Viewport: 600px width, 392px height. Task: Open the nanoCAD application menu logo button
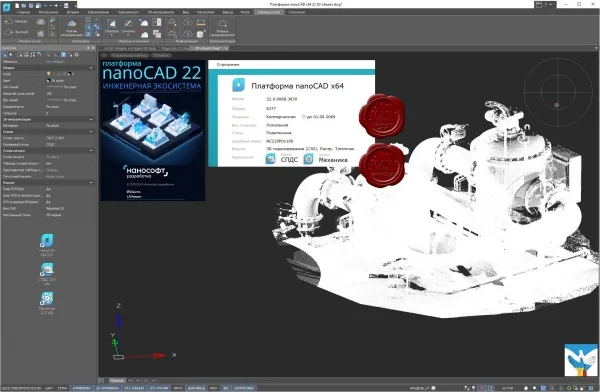6,7
